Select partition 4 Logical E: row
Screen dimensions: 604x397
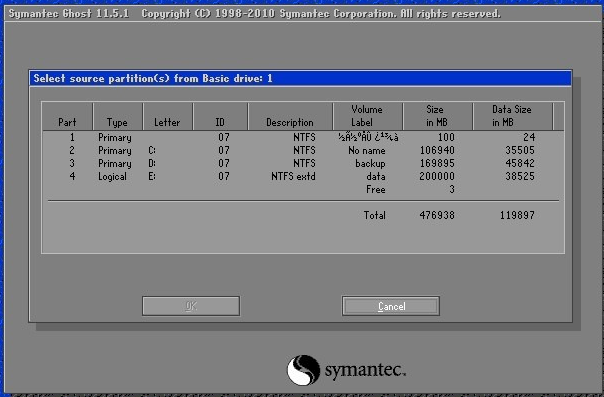pyautogui.click(x=303, y=176)
